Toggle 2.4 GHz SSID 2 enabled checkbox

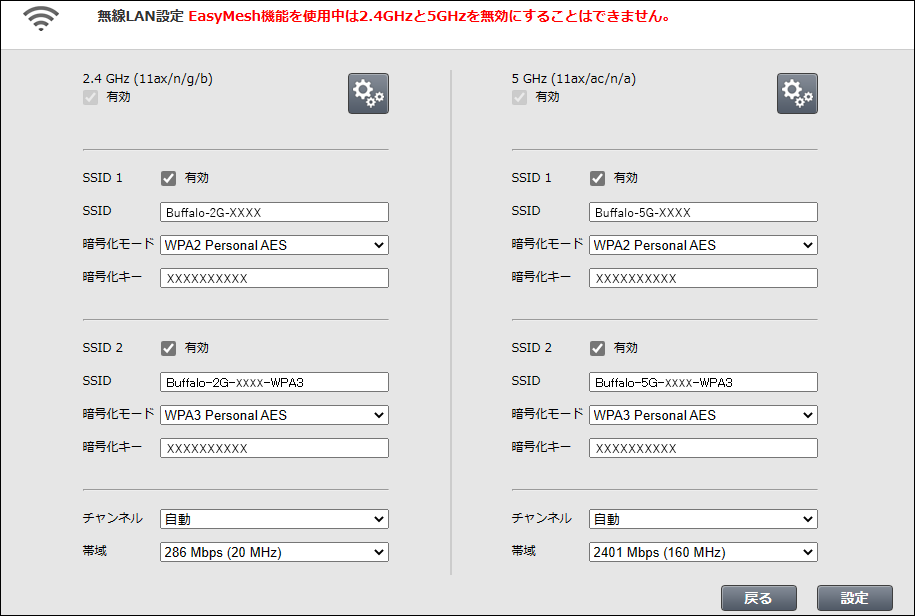click(x=169, y=348)
